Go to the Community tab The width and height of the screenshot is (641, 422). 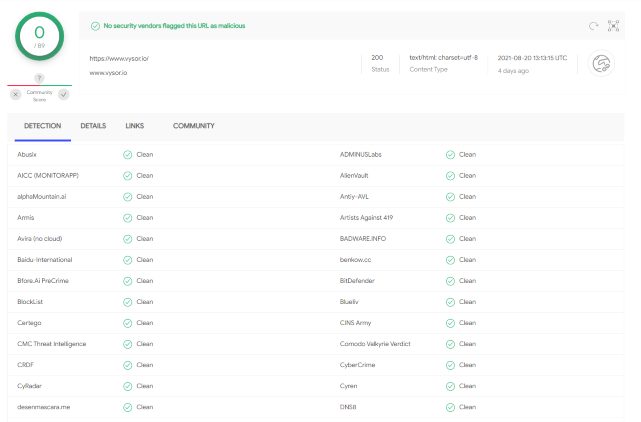(x=193, y=126)
